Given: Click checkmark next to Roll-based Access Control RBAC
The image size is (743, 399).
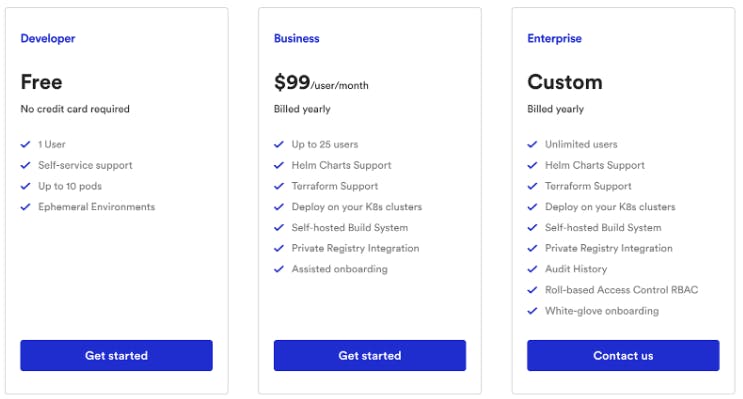Looking at the screenshot, I should (x=532, y=290).
